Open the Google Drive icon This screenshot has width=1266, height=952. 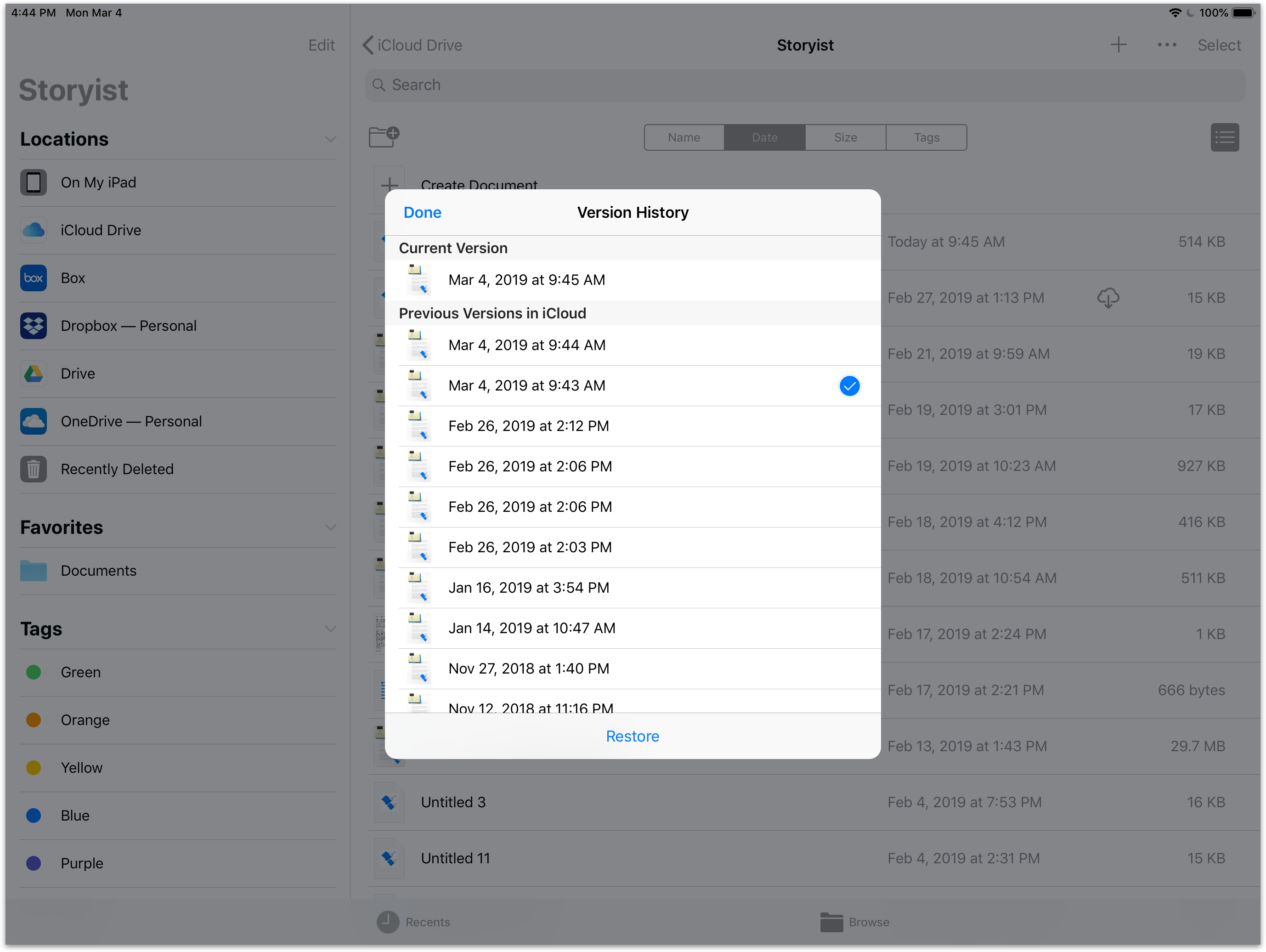click(x=33, y=374)
